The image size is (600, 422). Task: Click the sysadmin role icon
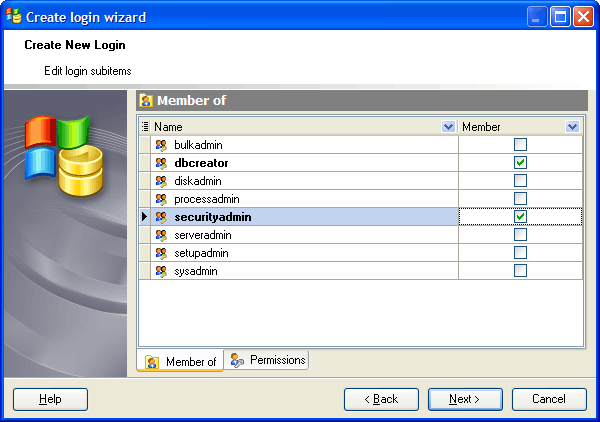click(x=161, y=271)
